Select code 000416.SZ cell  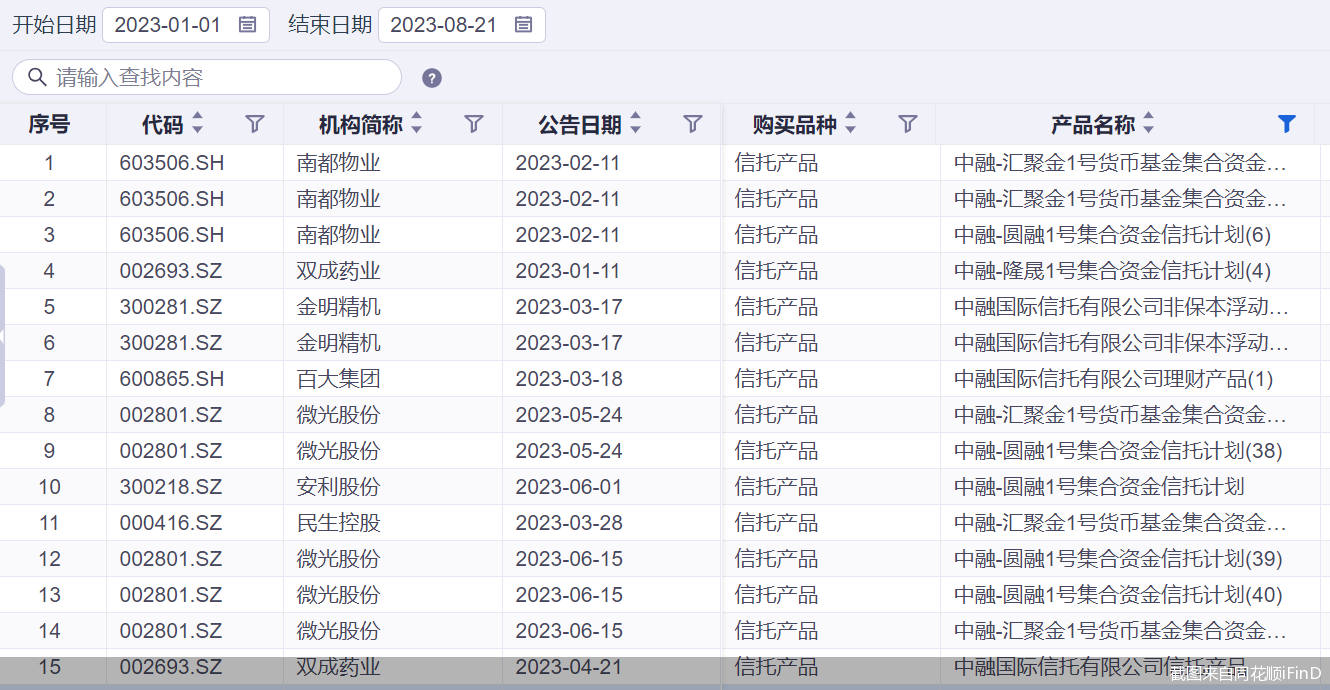tap(171, 523)
